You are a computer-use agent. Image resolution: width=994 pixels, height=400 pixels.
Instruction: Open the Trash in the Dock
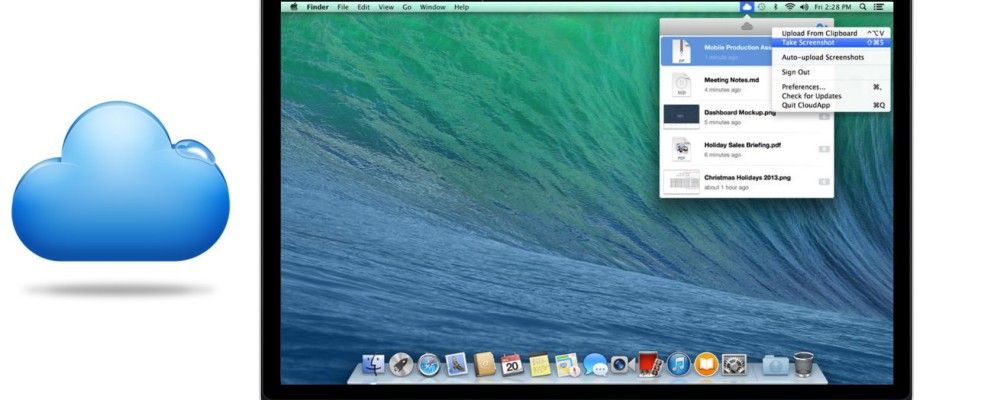coord(803,365)
